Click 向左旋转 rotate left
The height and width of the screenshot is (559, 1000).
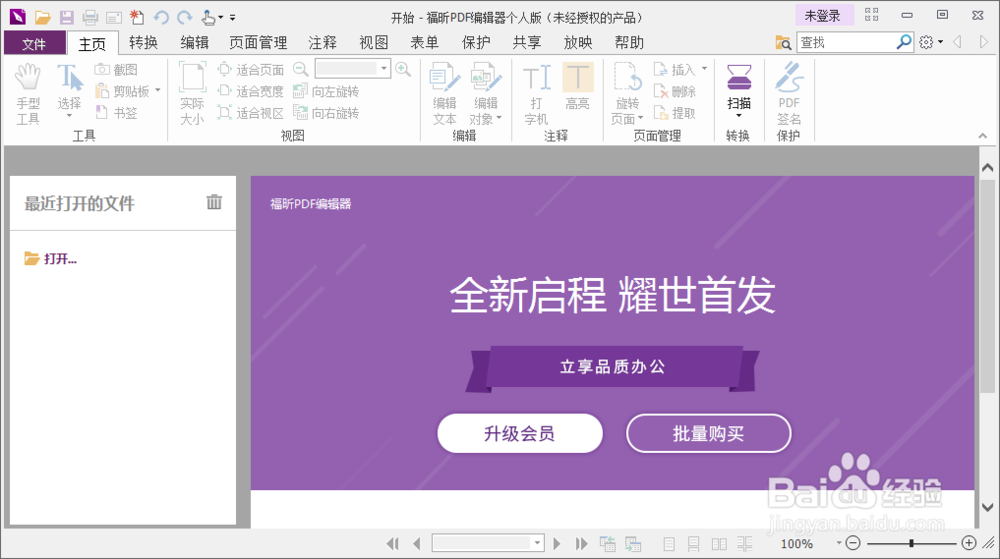[326, 91]
